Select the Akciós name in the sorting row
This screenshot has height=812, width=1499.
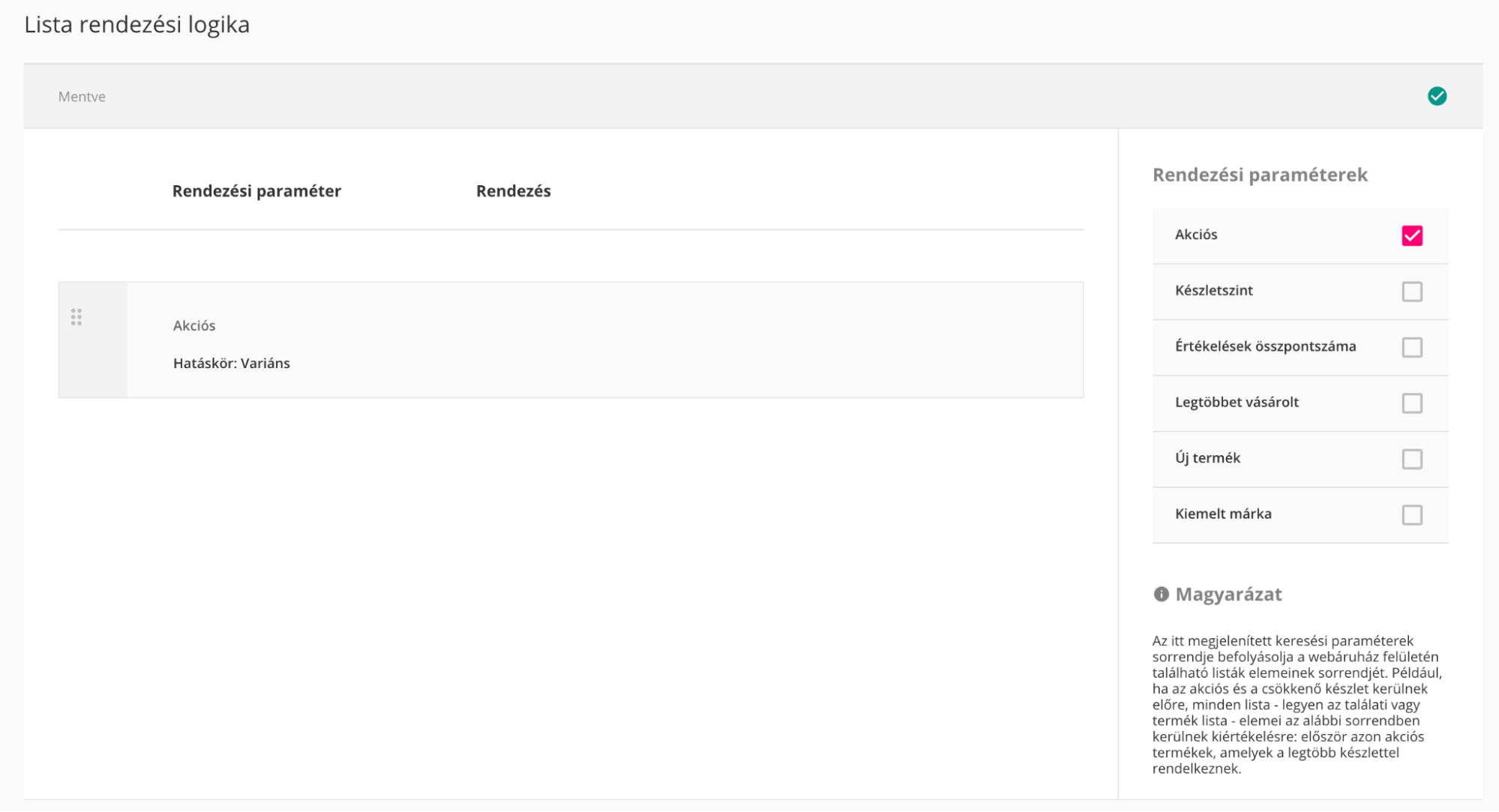click(x=194, y=325)
